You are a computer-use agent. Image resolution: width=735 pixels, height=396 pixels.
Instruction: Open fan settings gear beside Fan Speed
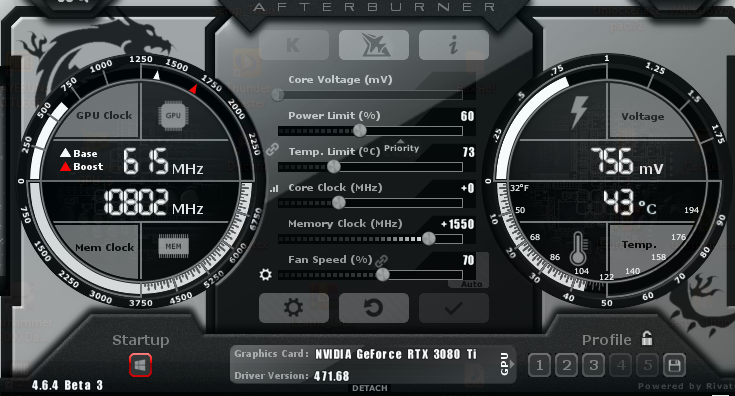click(265, 274)
